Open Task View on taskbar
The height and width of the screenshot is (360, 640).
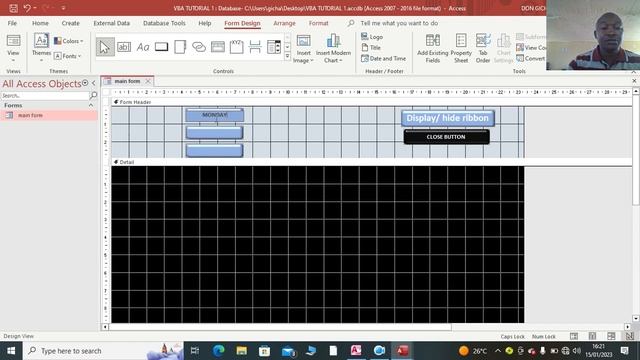[195, 351]
